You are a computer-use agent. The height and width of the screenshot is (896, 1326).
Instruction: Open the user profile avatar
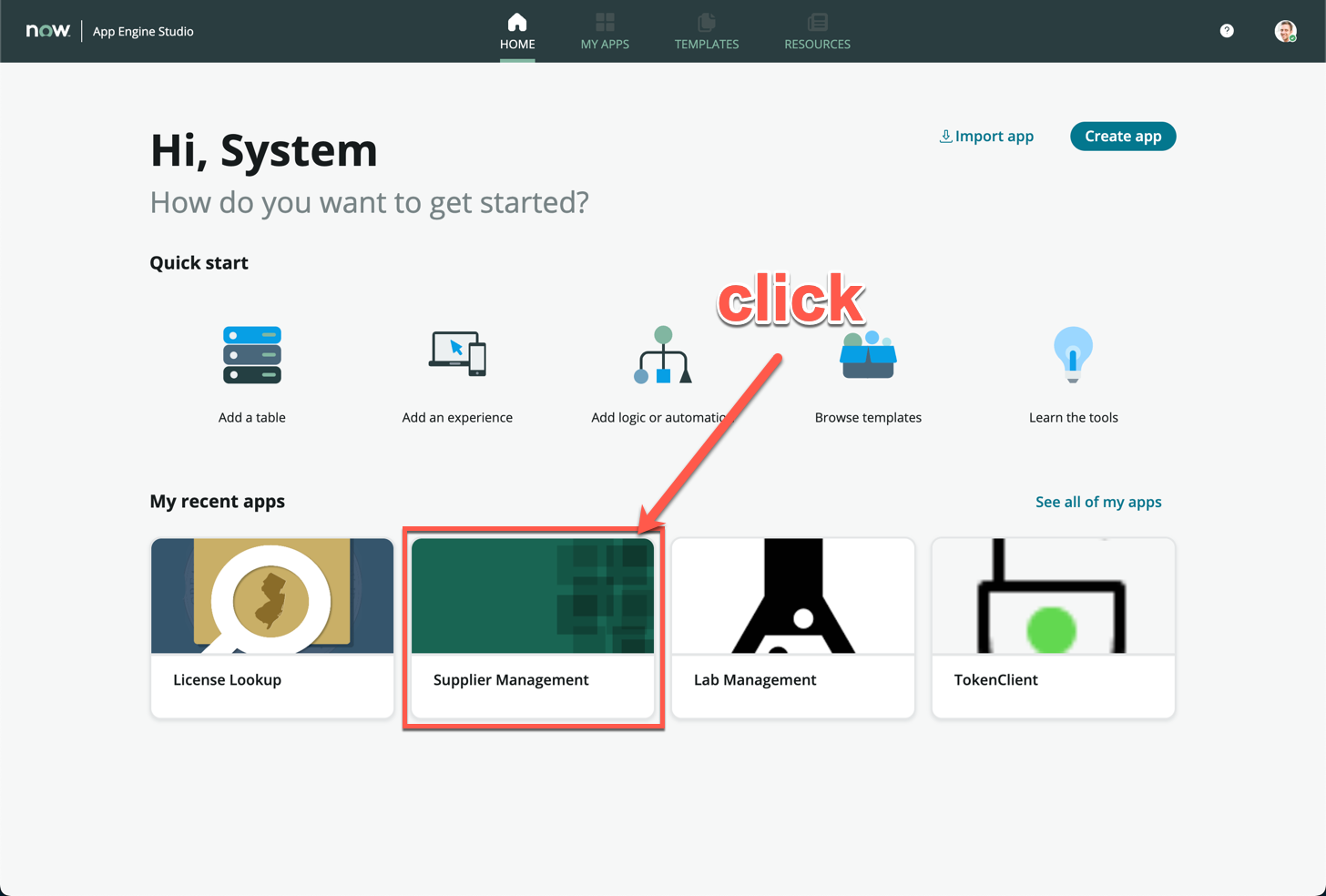pos(1285,31)
